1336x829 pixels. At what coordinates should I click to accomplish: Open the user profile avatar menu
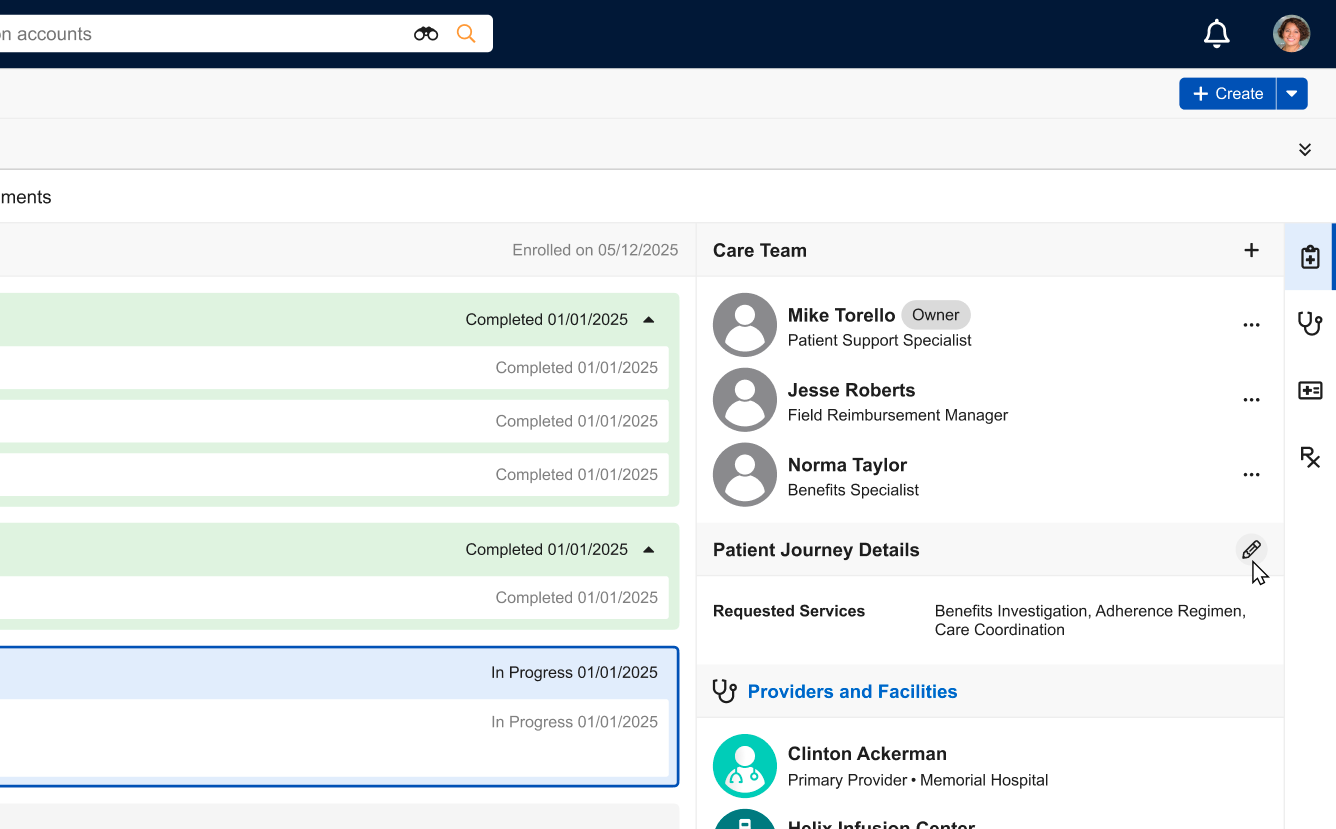click(x=1291, y=34)
